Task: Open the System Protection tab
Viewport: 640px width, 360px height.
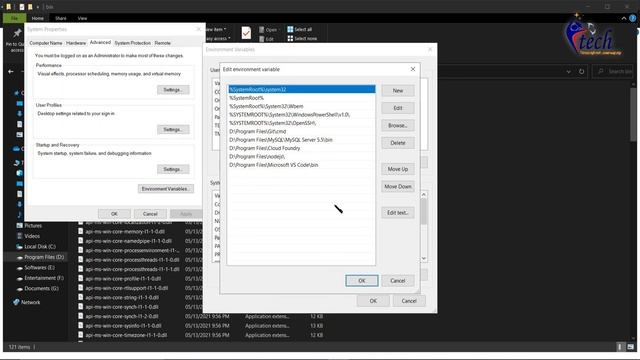Action: 133,43
